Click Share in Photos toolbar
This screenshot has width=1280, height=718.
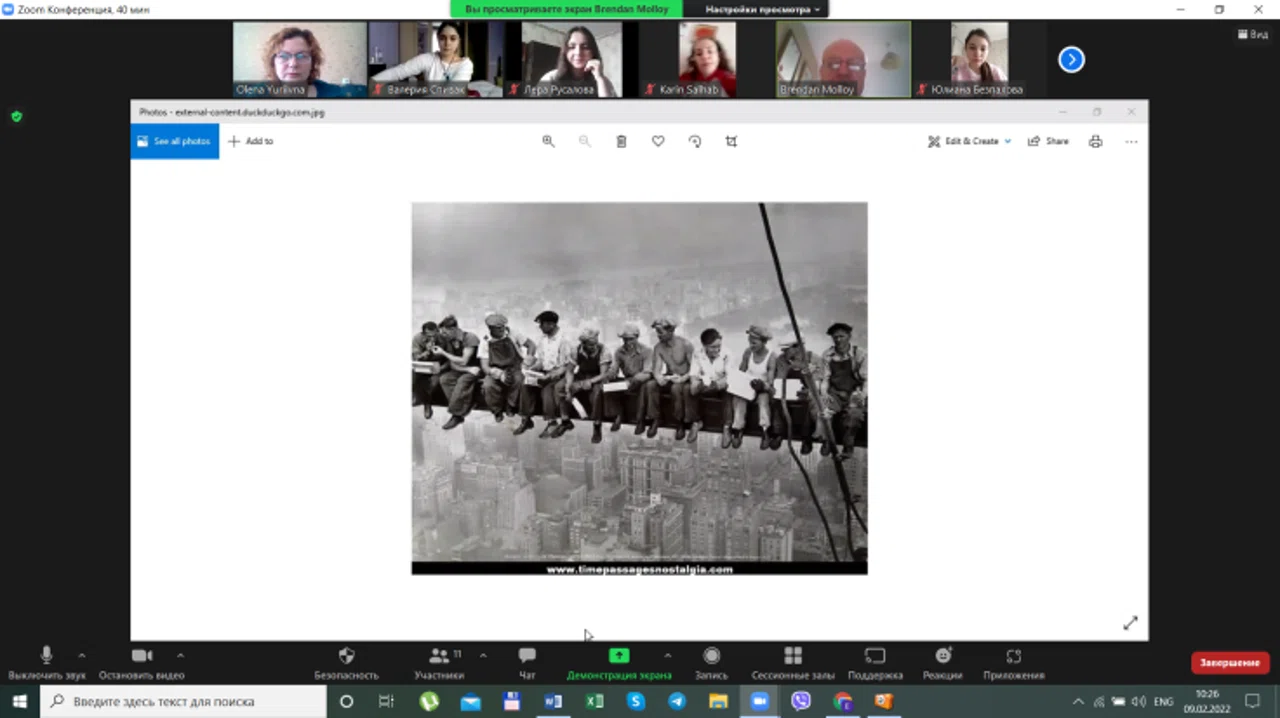(1048, 141)
